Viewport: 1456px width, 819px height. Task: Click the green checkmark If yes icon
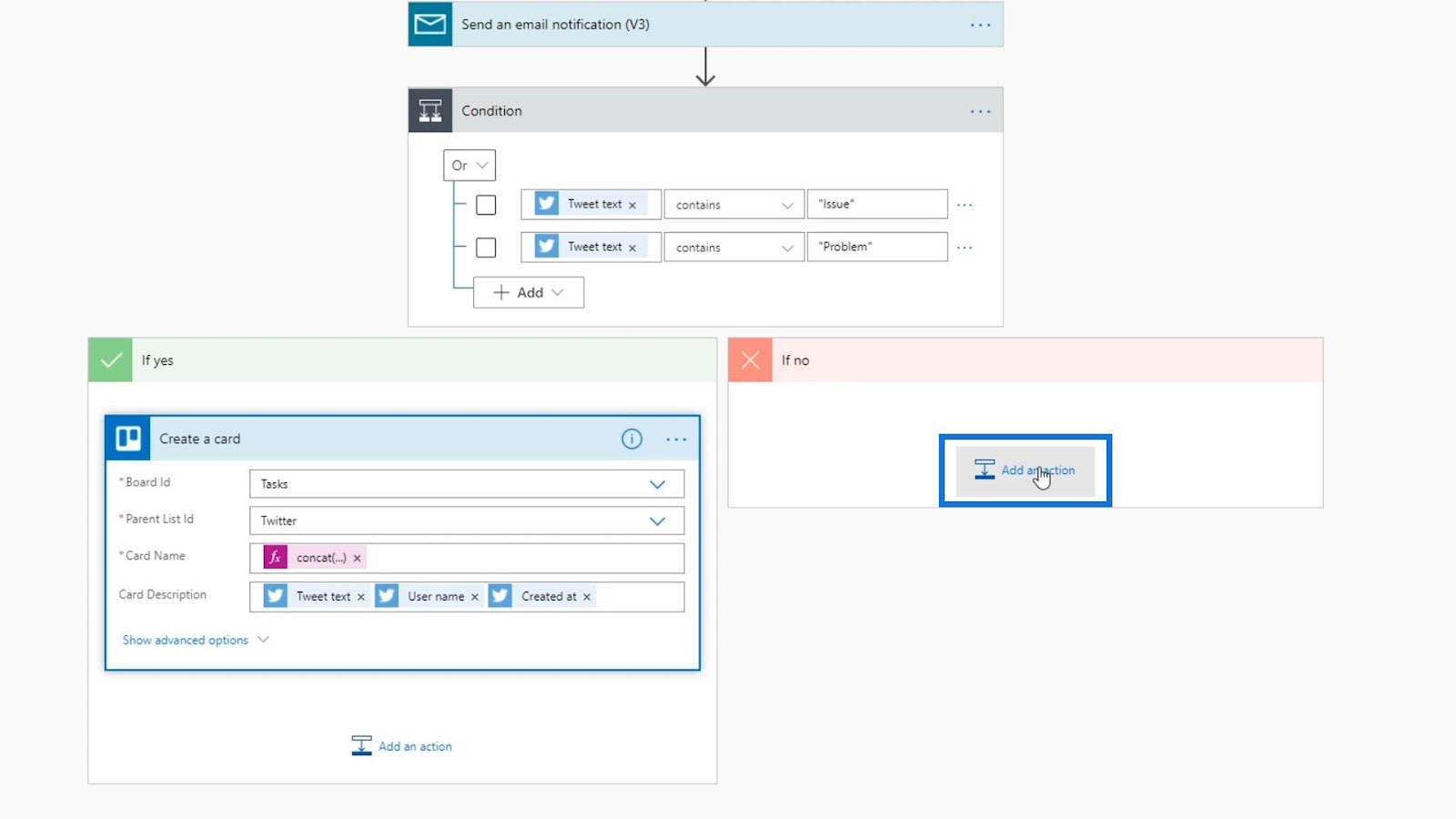pyautogui.click(x=110, y=360)
